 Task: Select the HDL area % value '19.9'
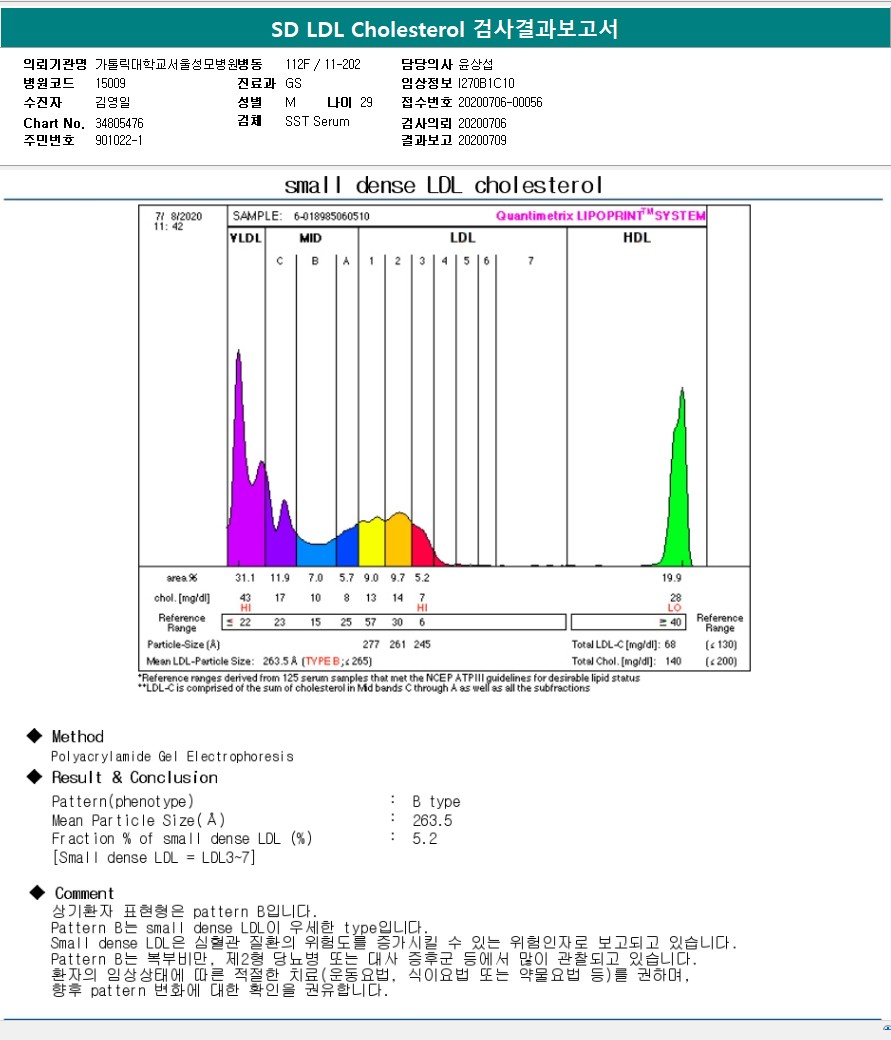click(x=671, y=578)
